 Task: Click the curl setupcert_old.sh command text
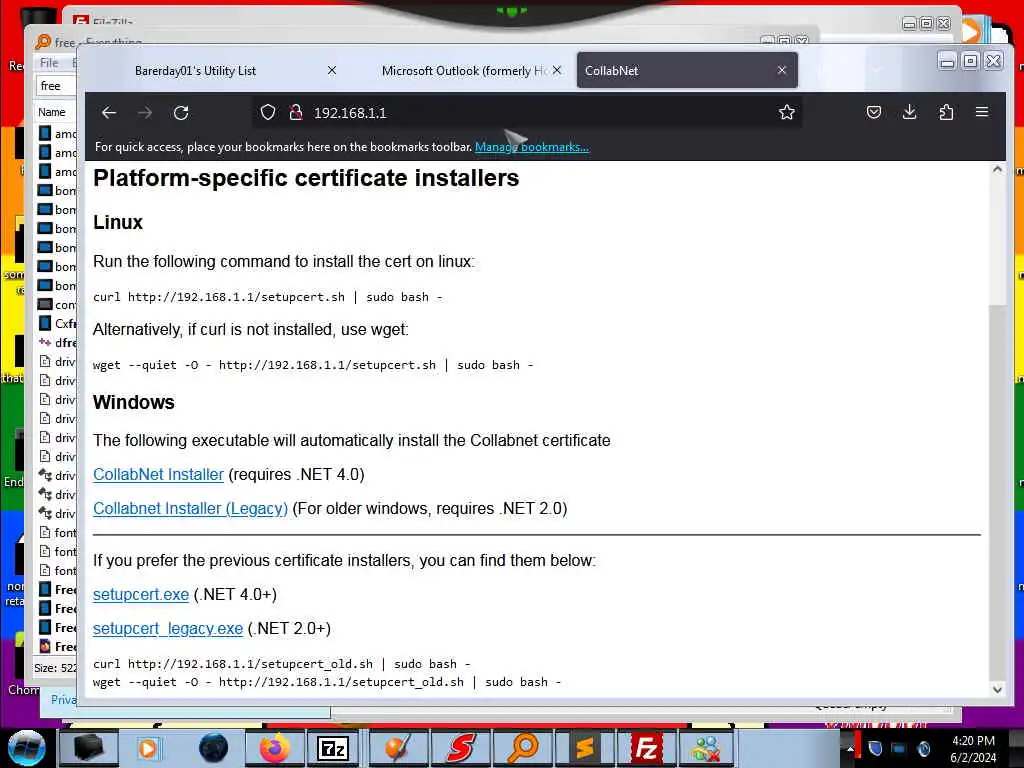(x=281, y=664)
